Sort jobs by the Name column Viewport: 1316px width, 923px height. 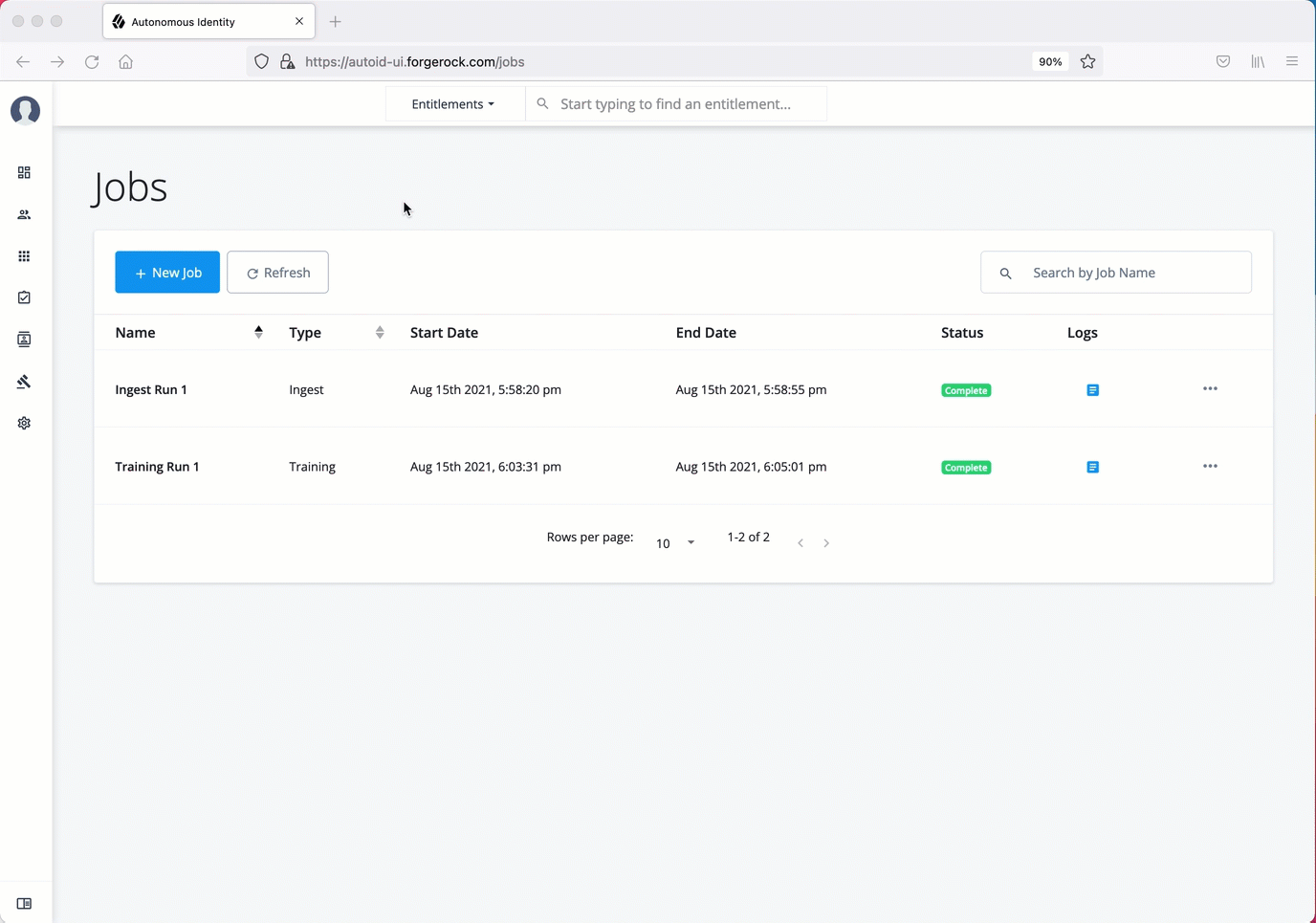[258, 333]
